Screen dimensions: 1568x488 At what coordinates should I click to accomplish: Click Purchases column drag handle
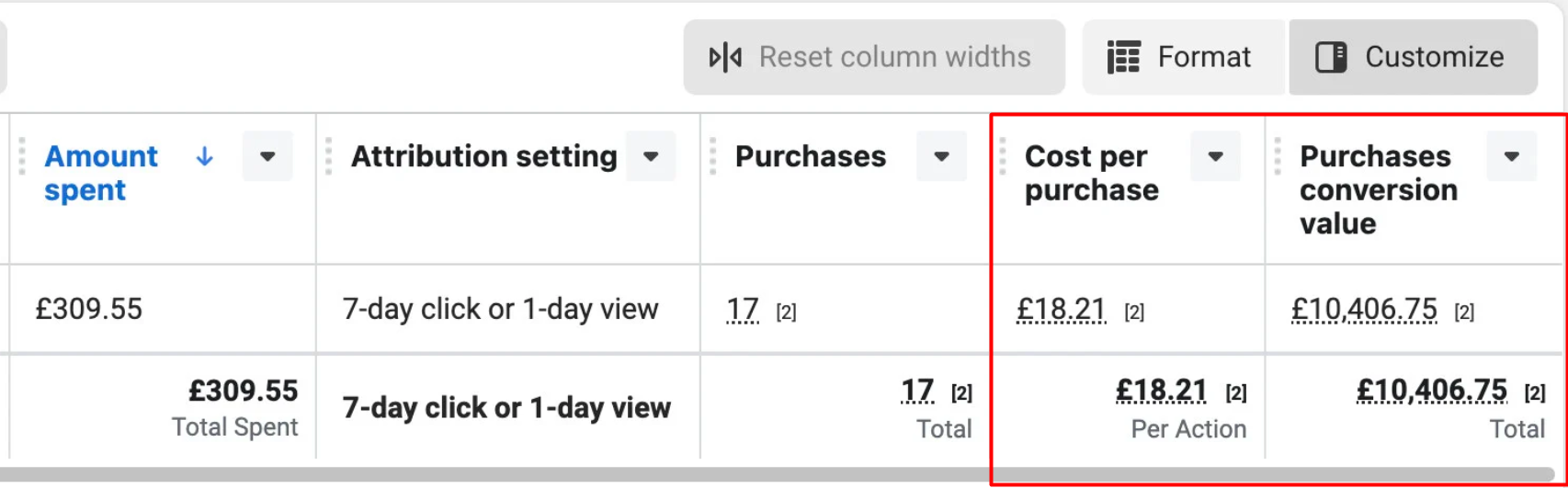[712, 157]
